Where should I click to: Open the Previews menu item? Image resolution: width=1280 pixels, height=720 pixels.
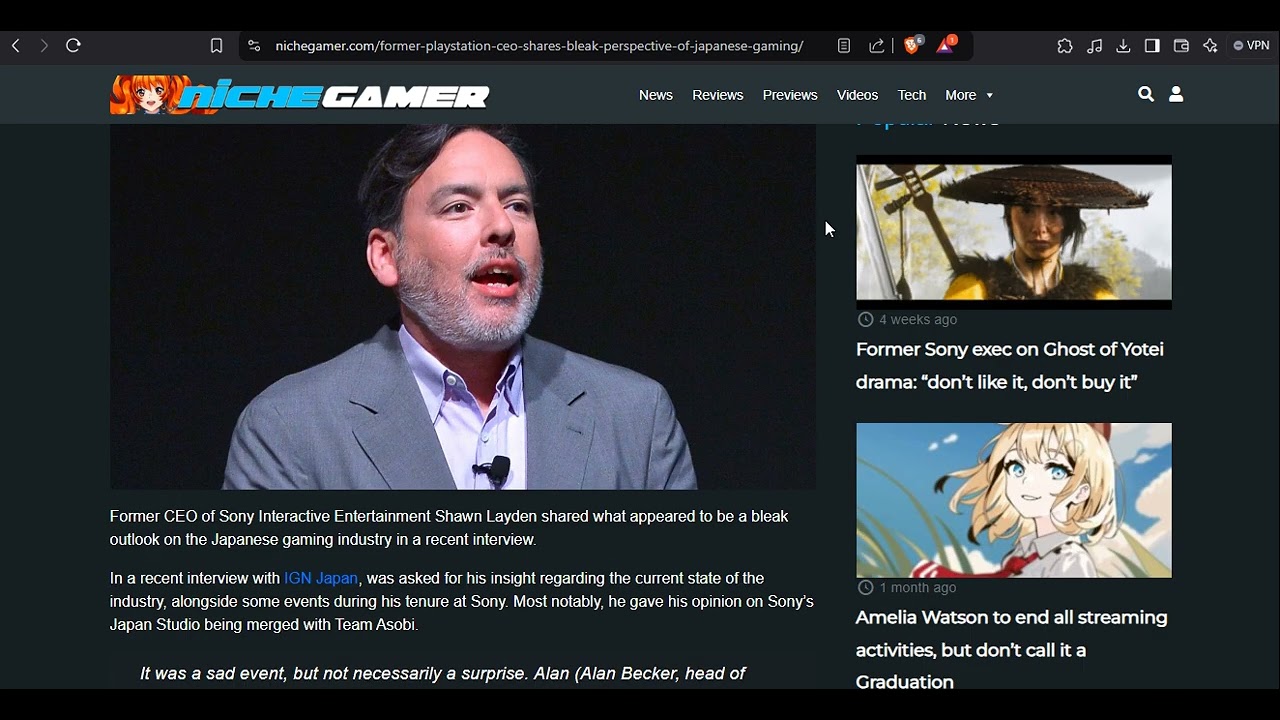click(x=790, y=95)
